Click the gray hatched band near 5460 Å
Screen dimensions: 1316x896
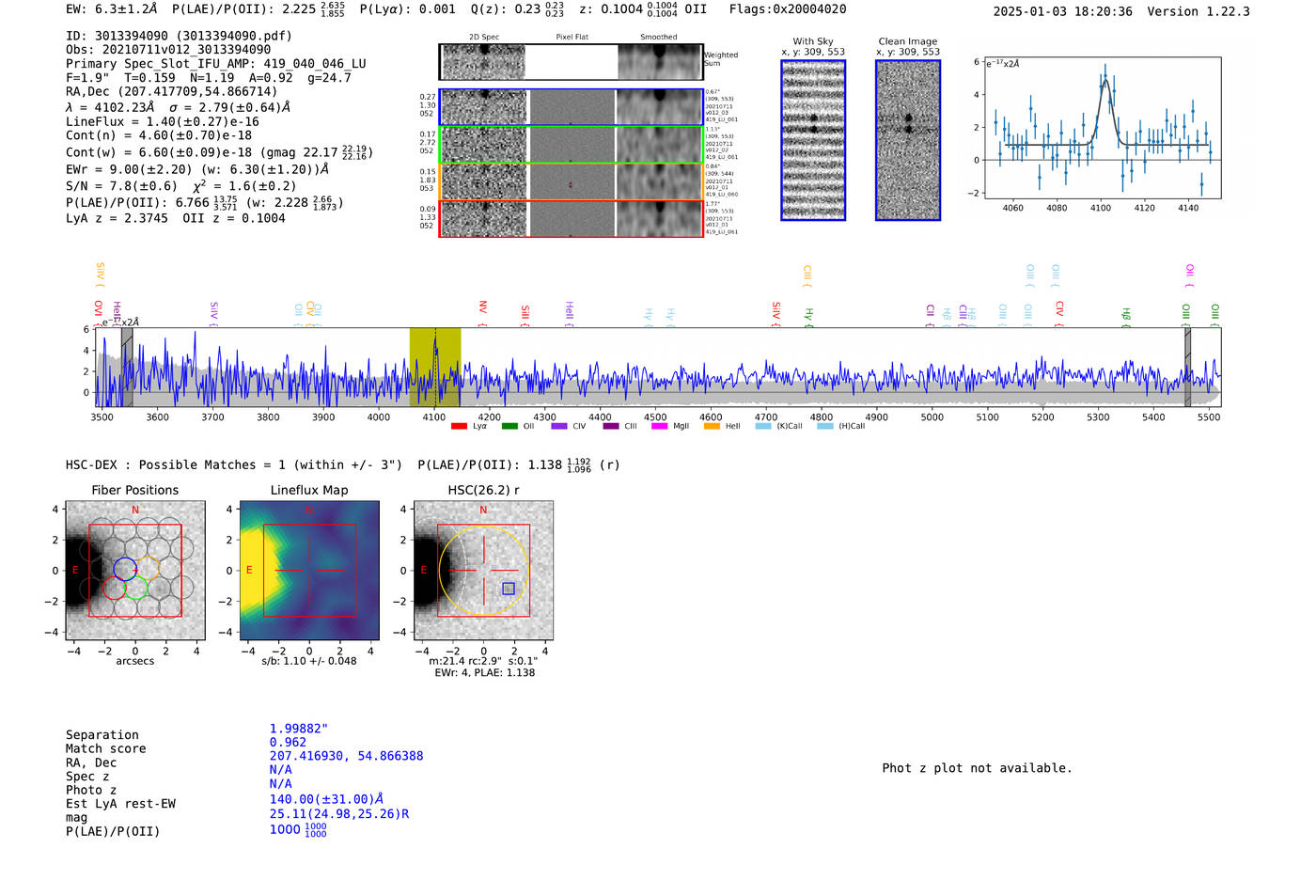[1187, 367]
